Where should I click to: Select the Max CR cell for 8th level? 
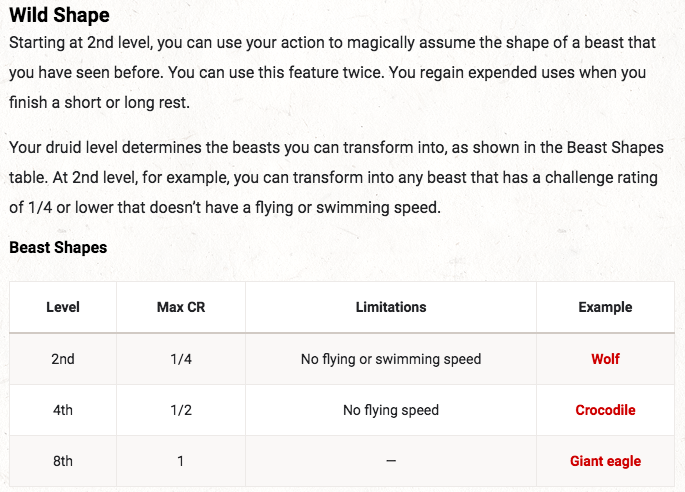click(180, 461)
